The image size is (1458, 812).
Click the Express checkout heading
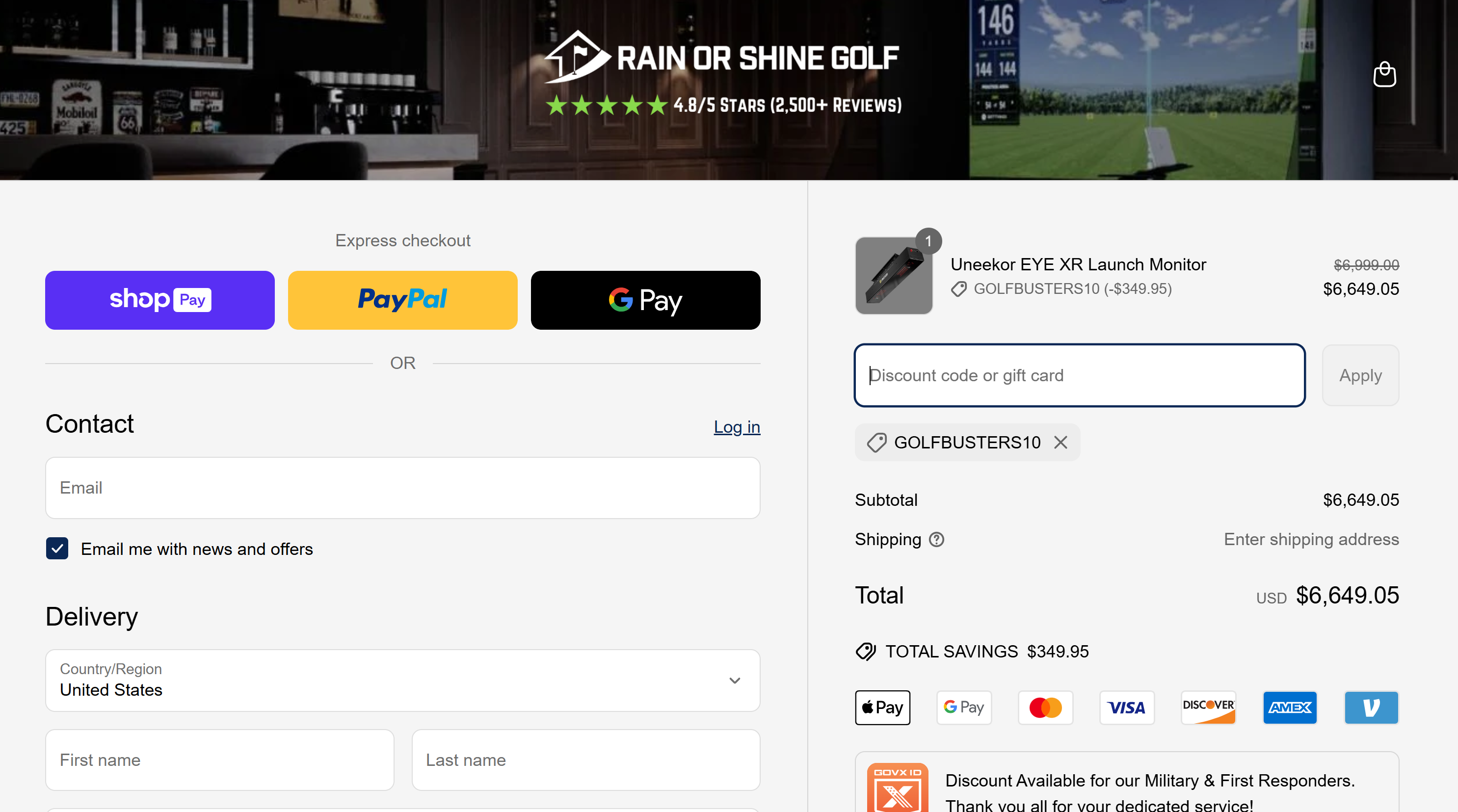click(402, 240)
